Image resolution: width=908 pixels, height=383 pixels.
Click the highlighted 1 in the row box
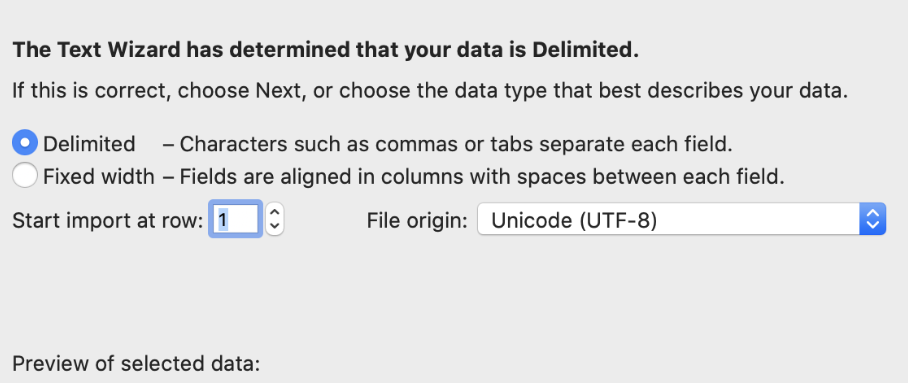coord(222,220)
